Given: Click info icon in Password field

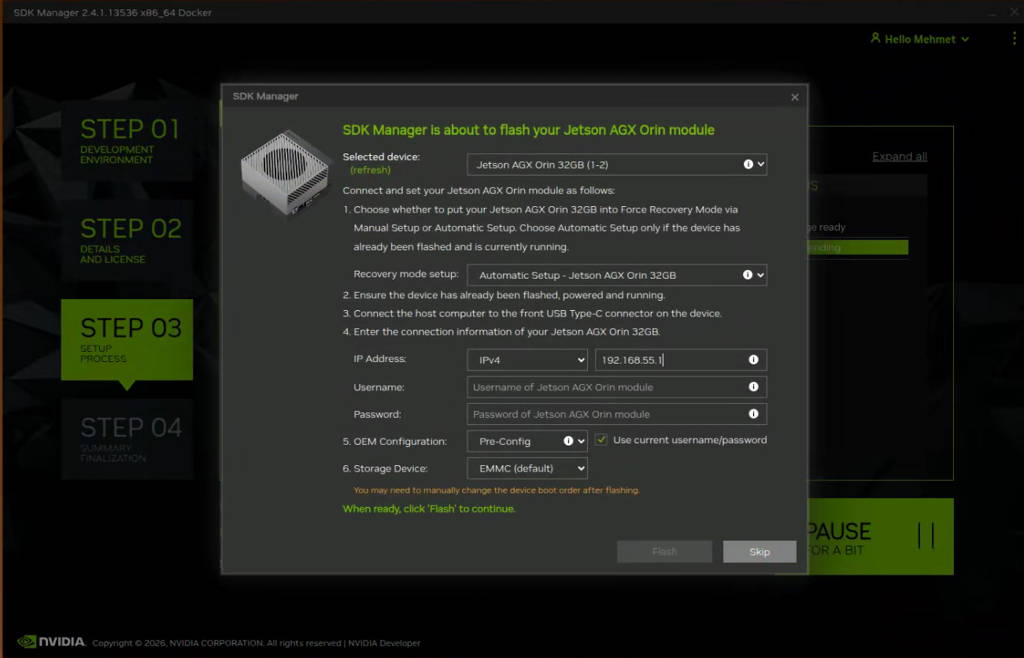Looking at the screenshot, I should tap(754, 414).
